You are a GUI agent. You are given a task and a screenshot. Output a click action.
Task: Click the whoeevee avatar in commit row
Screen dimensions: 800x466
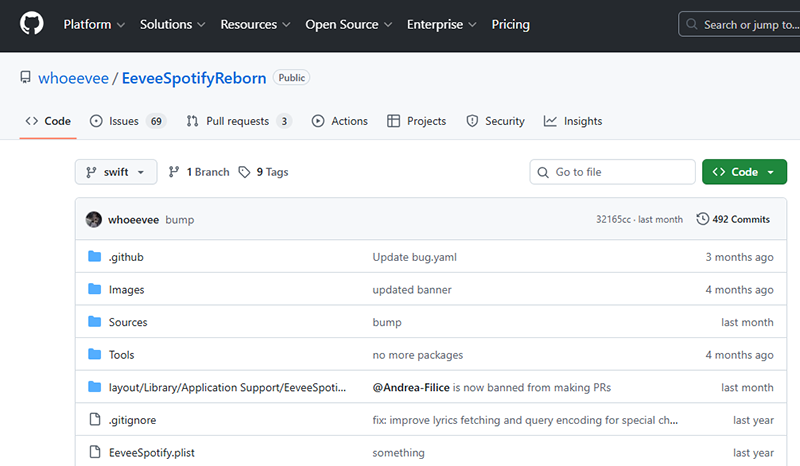94,219
